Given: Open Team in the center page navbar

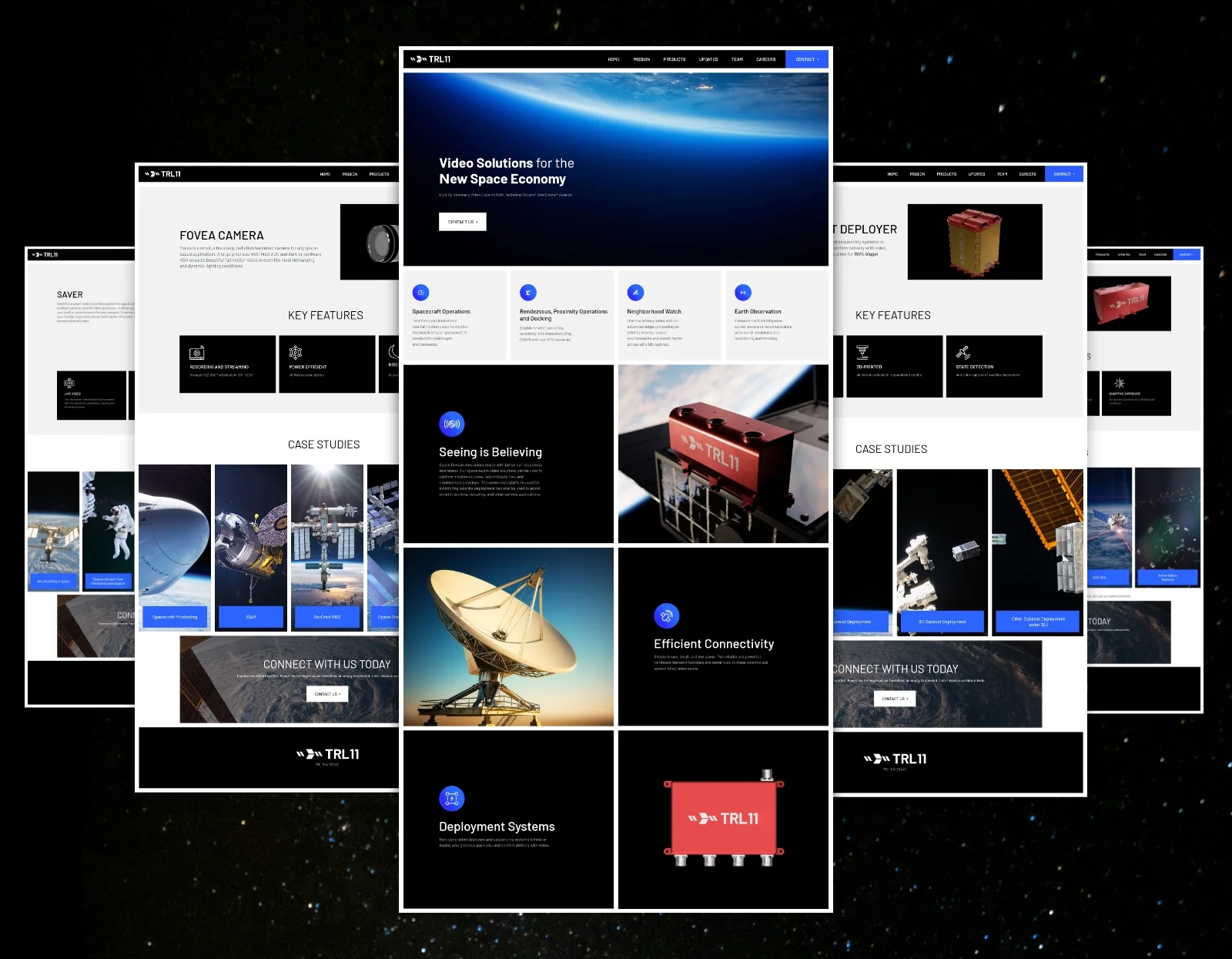Looking at the screenshot, I should pyautogui.click(x=737, y=59).
